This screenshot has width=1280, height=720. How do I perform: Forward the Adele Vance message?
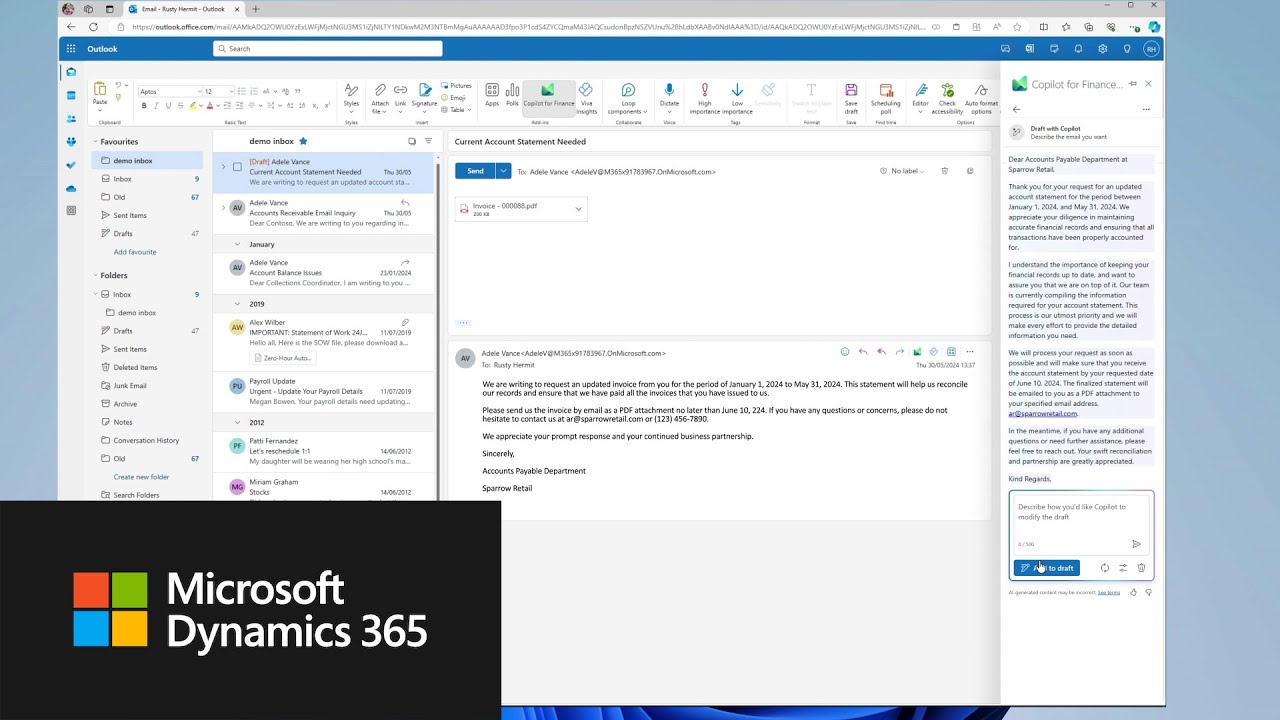pos(899,352)
